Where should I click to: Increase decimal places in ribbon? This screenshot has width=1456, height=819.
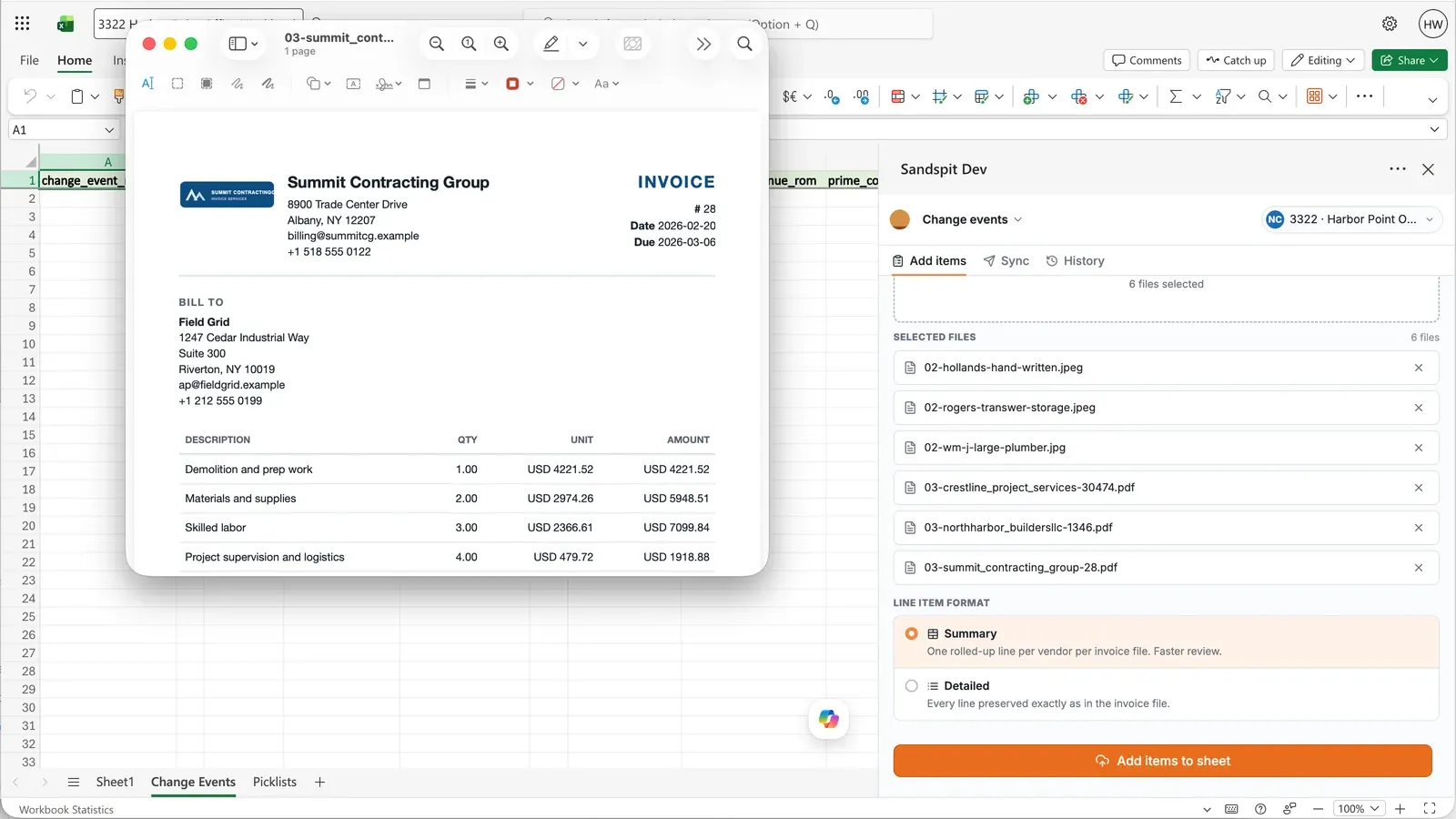[832, 96]
